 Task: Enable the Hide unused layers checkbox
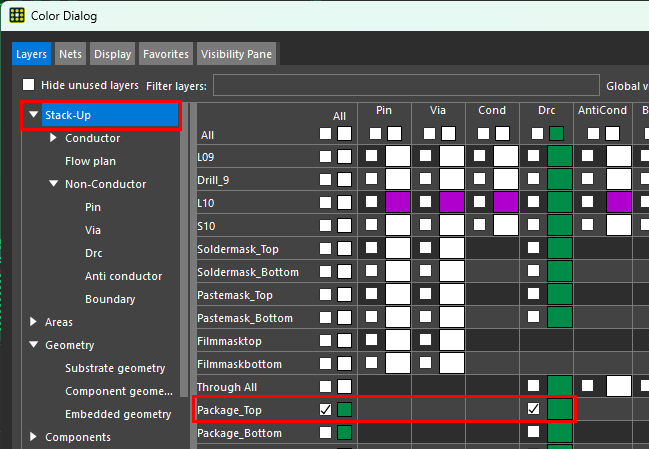tap(30, 86)
